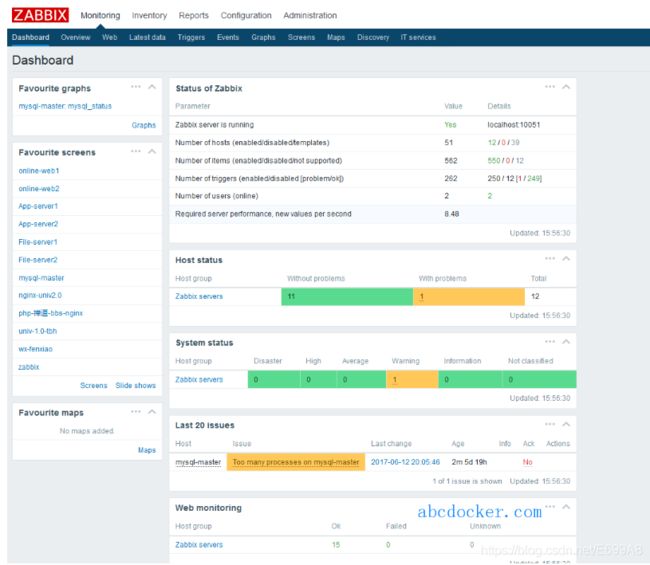Image resolution: width=650 pixels, height=565 pixels.
Task: Collapse the Last 20 issues widget
Action: click(x=566, y=424)
